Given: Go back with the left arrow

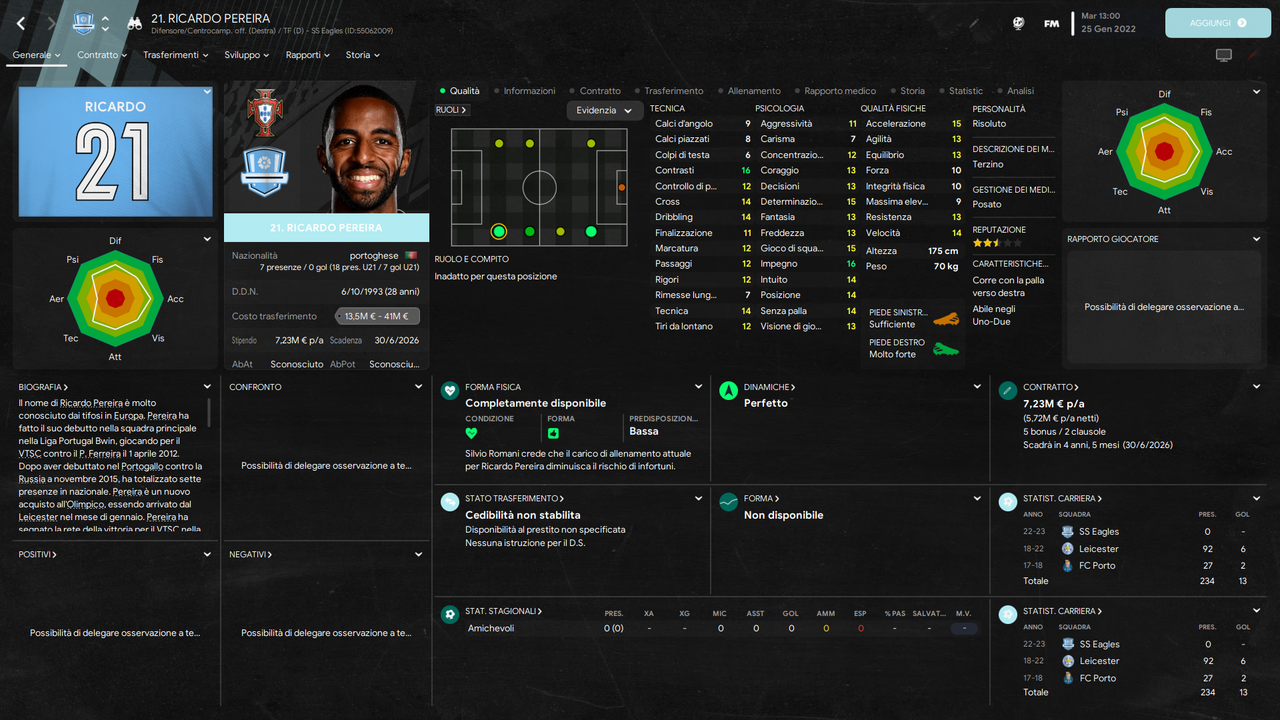Looking at the screenshot, I should coord(21,23).
